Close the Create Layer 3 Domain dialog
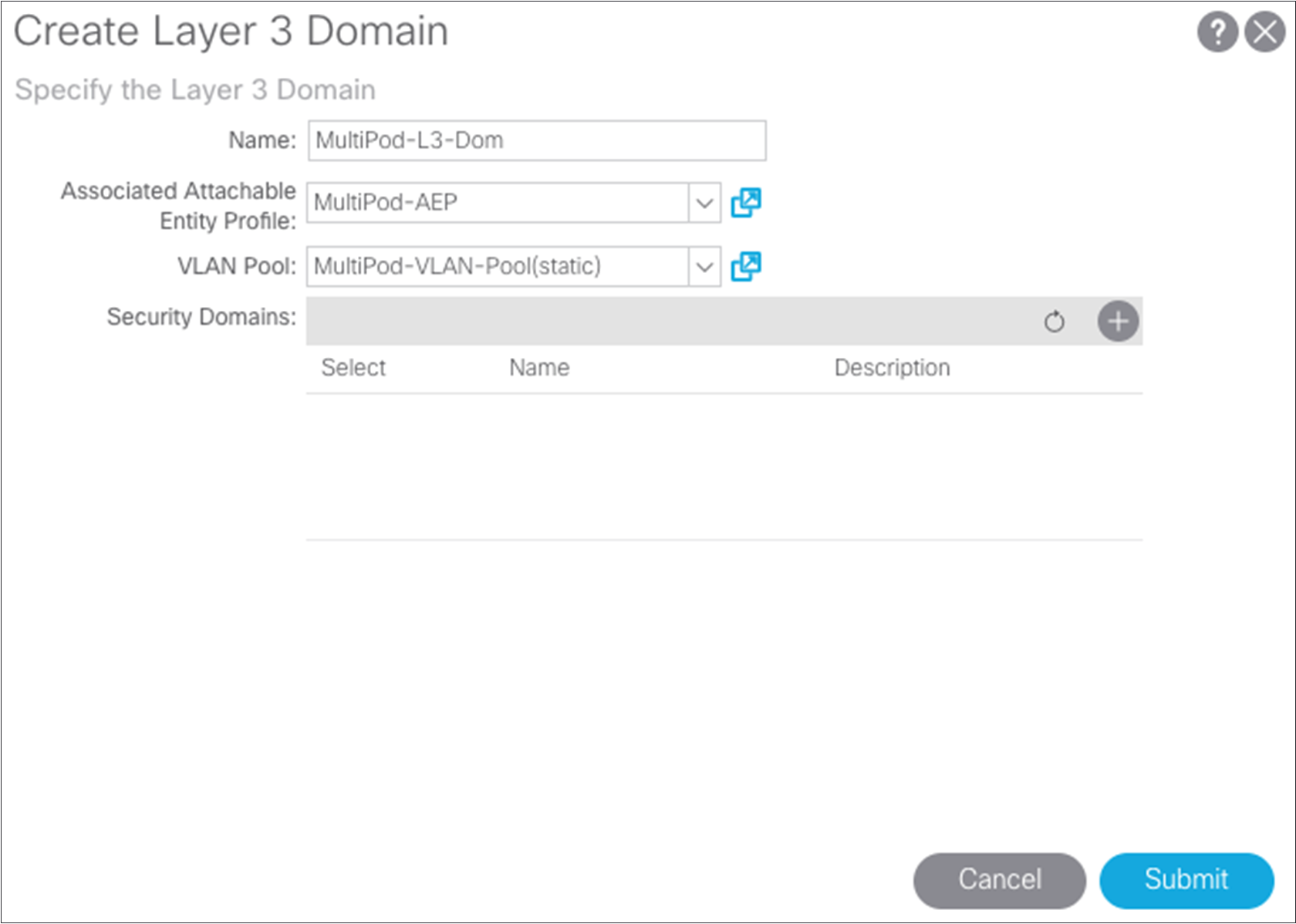The height and width of the screenshot is (924, 1296). coord(1265,32)
